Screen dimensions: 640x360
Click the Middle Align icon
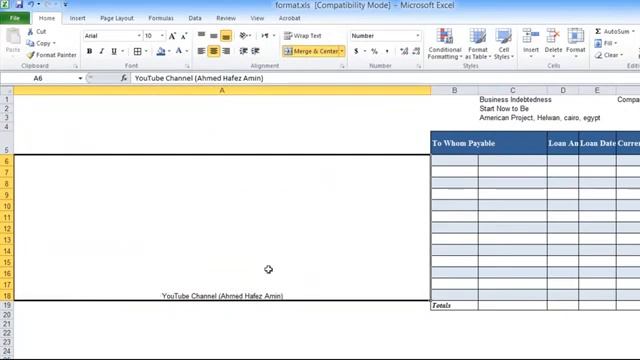tap(213, 36)
